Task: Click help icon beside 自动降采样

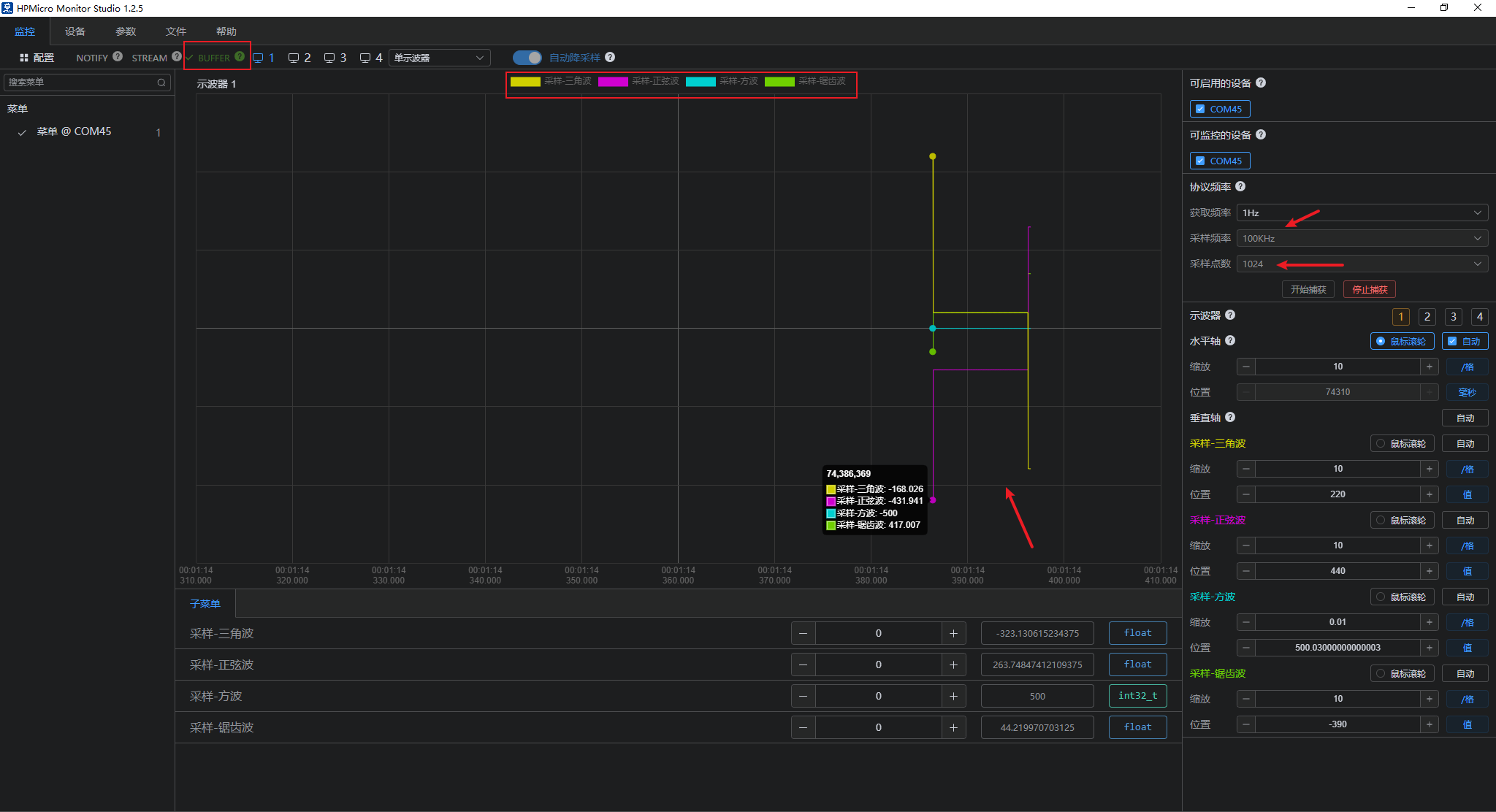Action: click(x=610, y=57)
